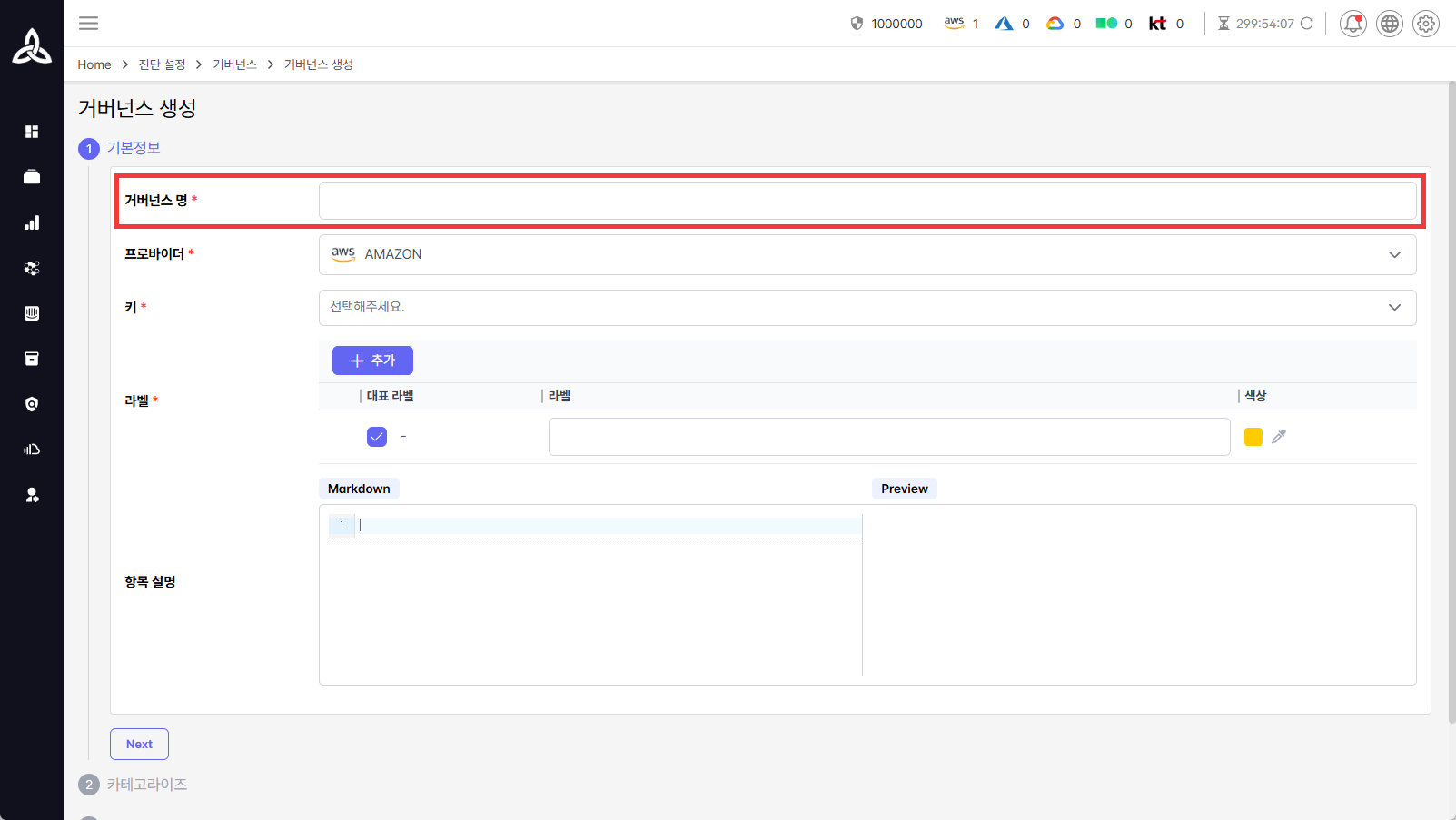Click the yellow label color swatch

pos(1253,437)
